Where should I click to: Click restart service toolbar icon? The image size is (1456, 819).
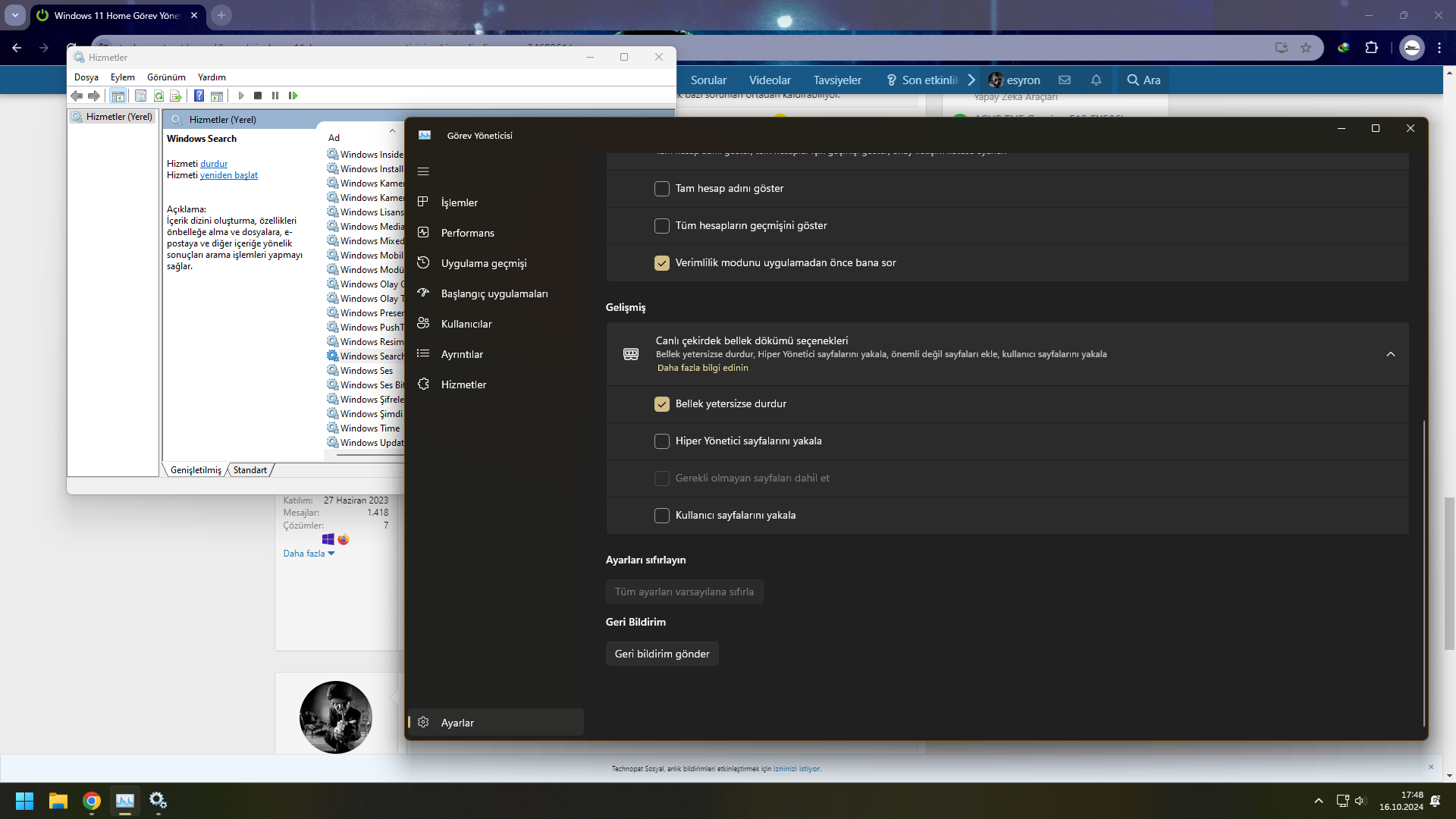coord(293,96)
